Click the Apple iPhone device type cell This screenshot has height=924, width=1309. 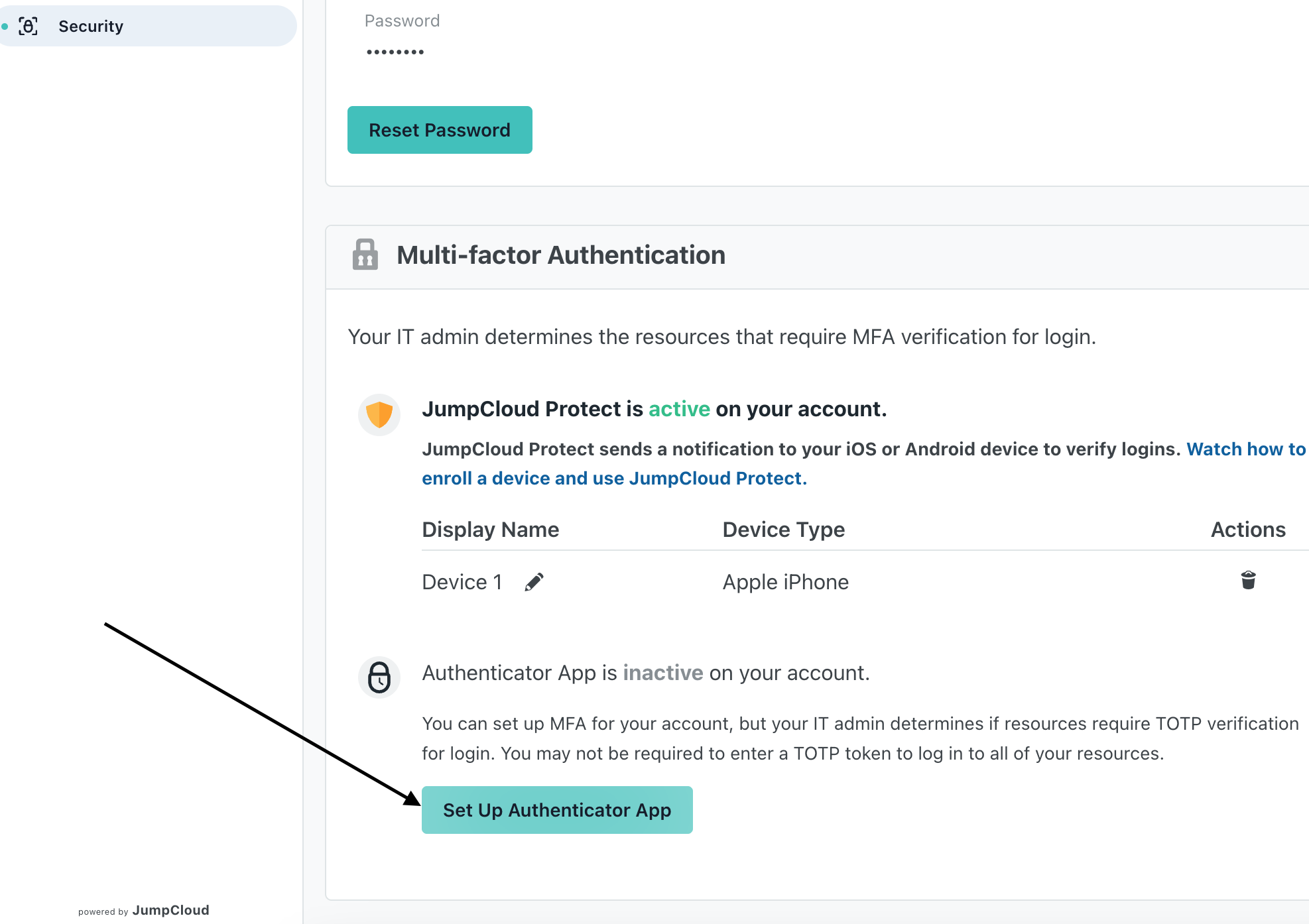786,582
